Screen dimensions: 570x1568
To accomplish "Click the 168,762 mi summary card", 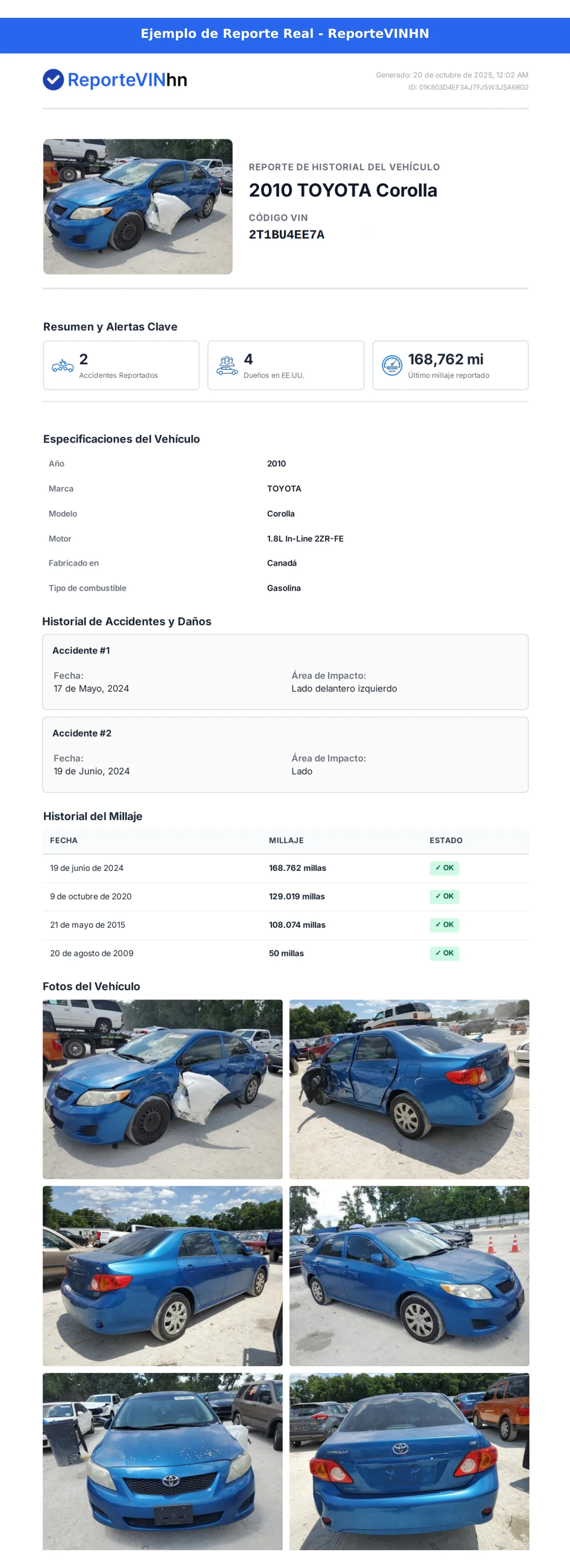I will coord(450,365).
